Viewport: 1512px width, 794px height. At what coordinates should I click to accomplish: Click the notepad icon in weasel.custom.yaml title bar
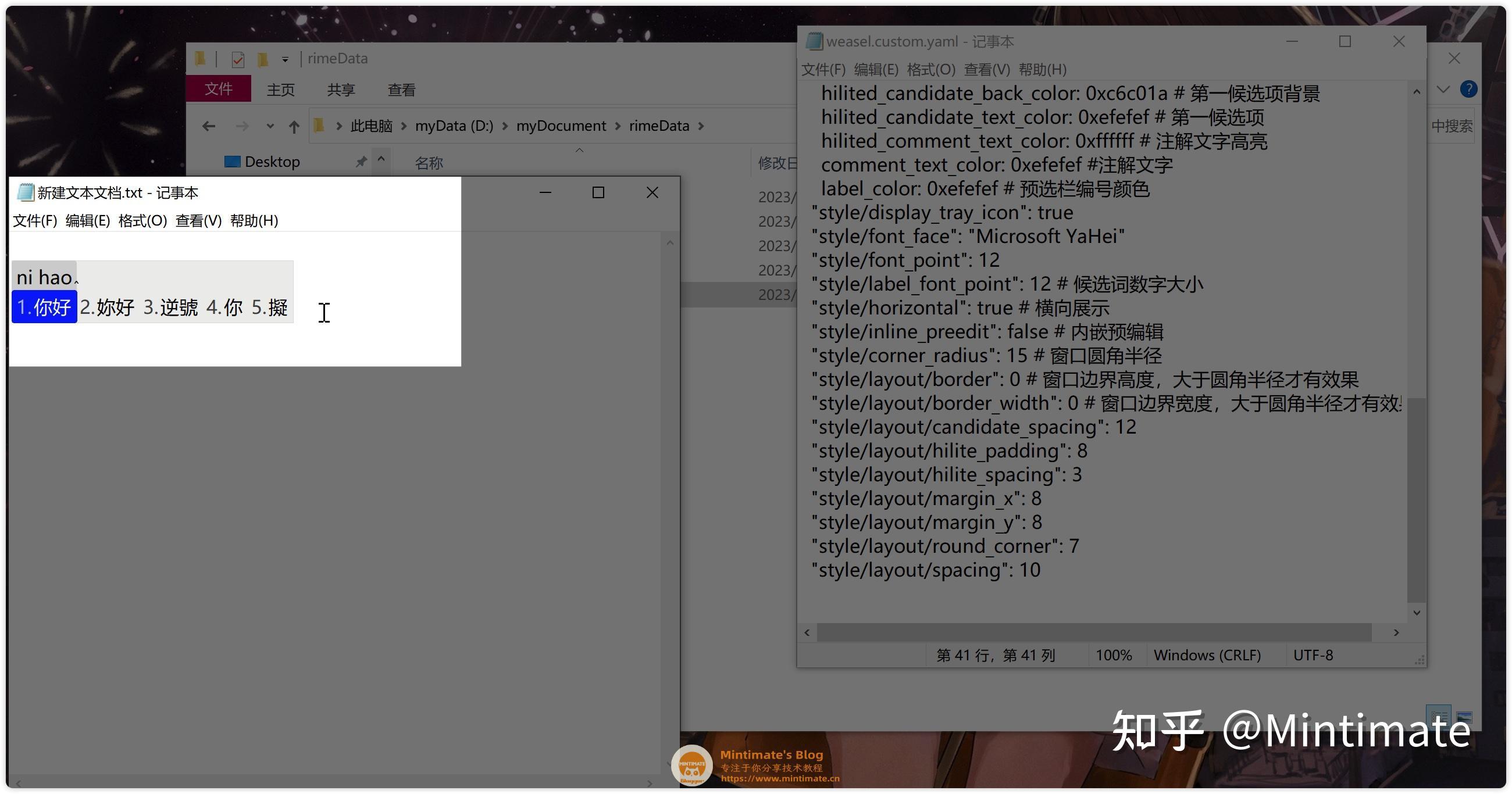pos(814,42)
